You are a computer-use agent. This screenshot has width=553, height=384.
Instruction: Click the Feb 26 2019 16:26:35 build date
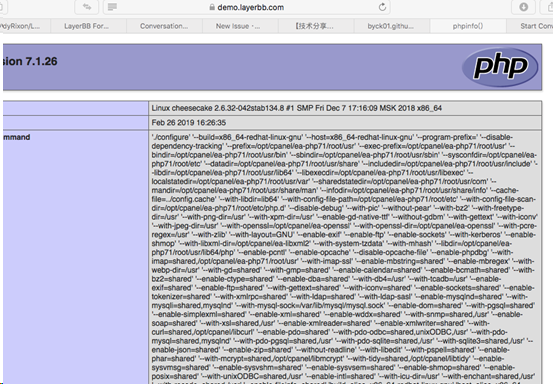(x=189, y=123)
